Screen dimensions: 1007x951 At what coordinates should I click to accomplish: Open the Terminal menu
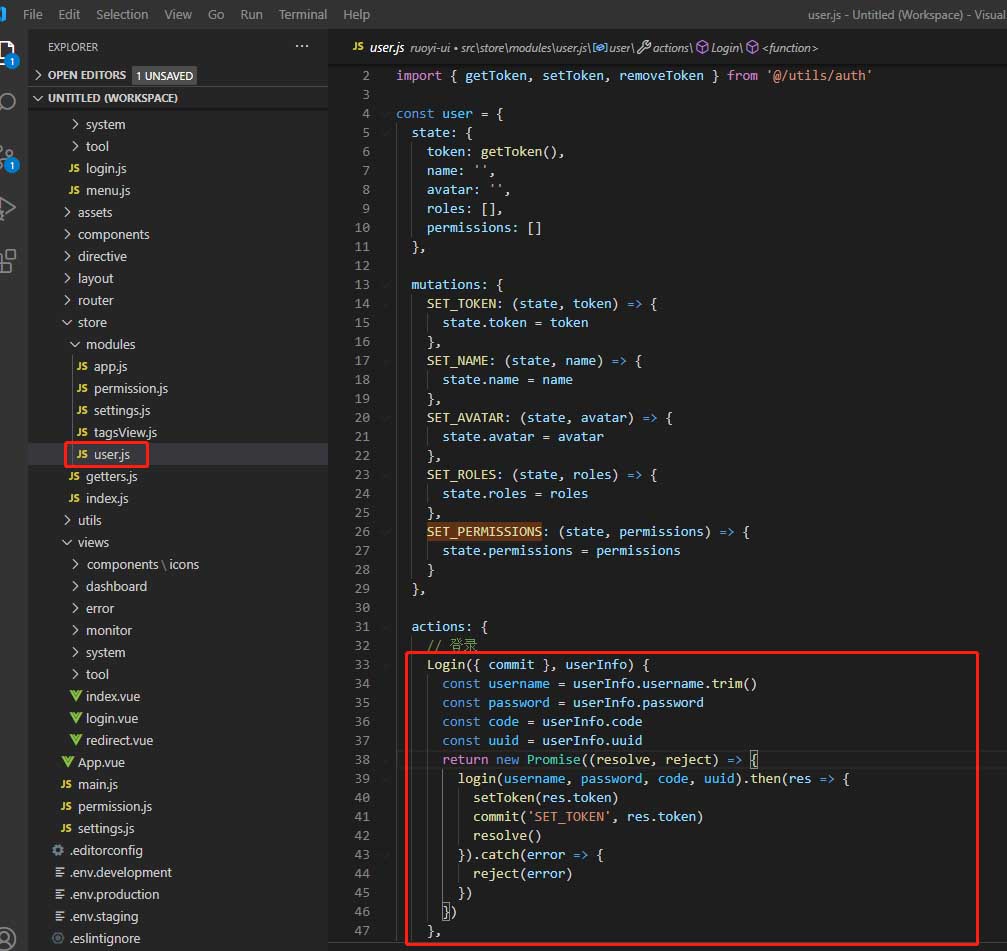302,14
